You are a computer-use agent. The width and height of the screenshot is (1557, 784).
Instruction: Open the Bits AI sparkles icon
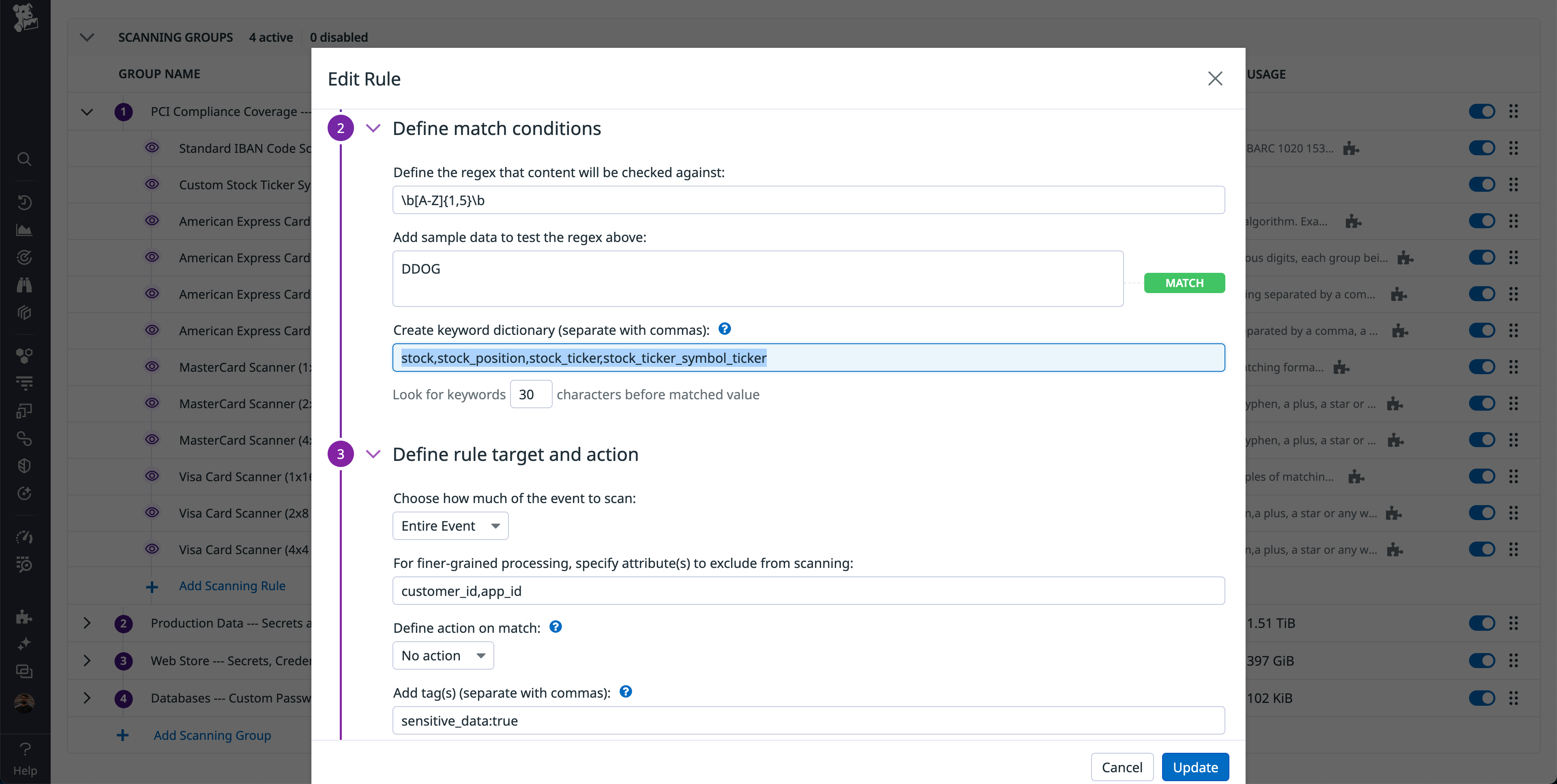(24, 643)
